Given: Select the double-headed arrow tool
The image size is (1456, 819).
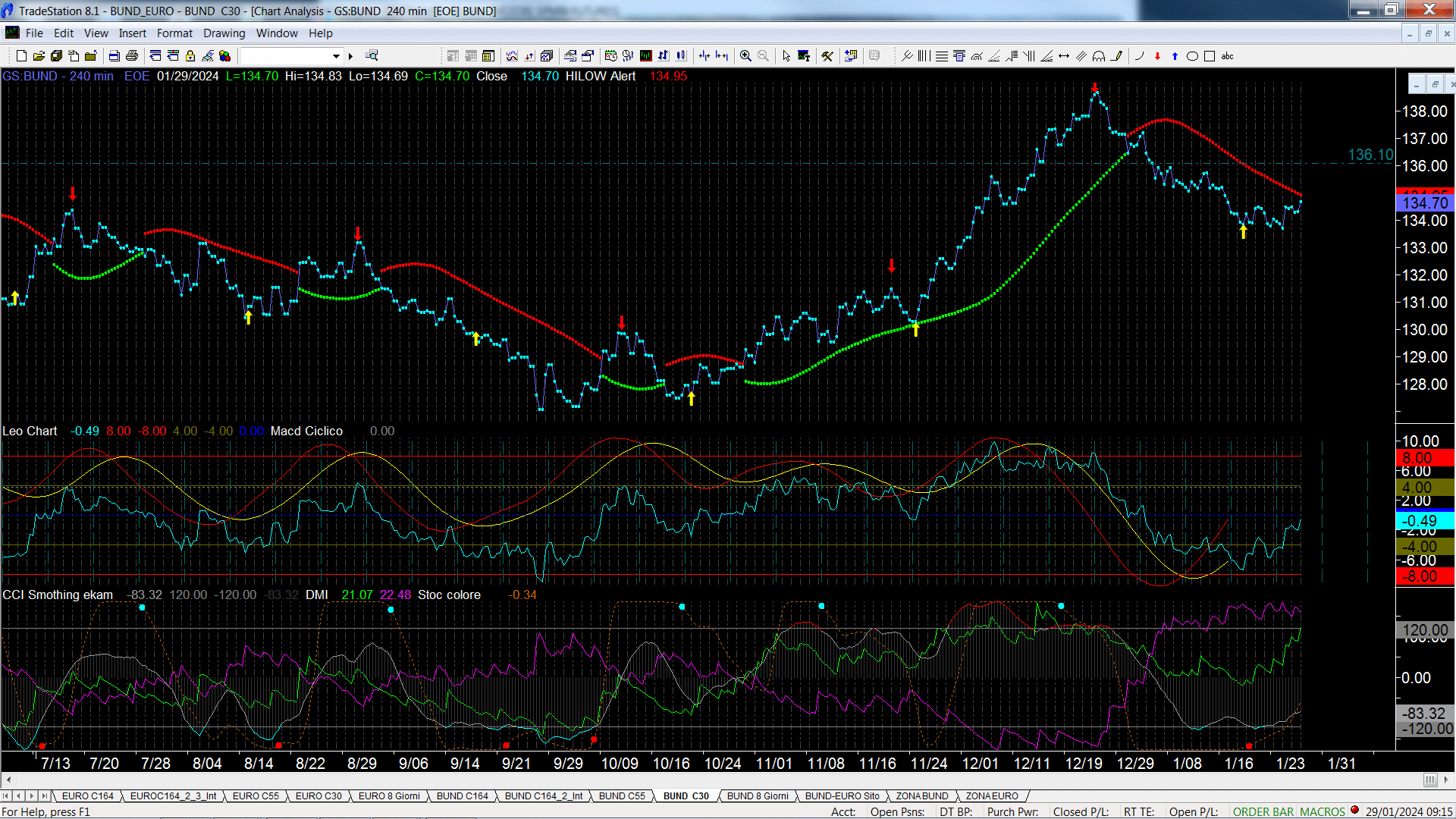Looking at the screenshot, I should (x=1064, y=56).
